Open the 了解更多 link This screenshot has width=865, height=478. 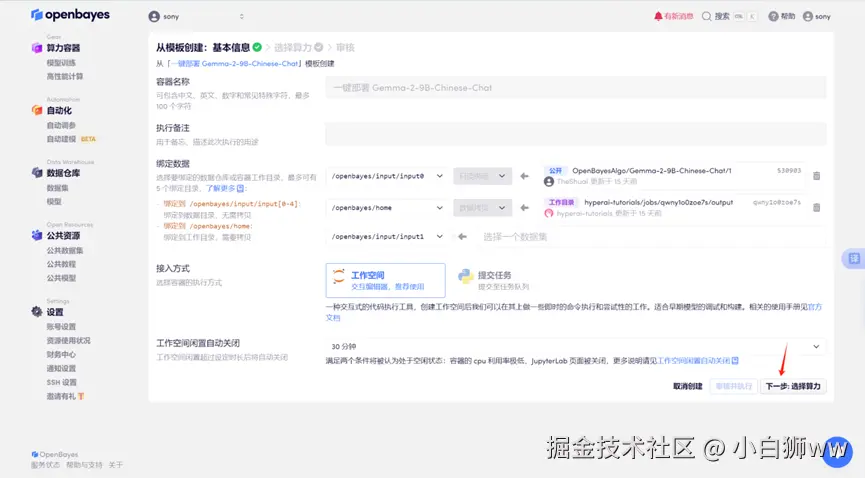point(225,188)
